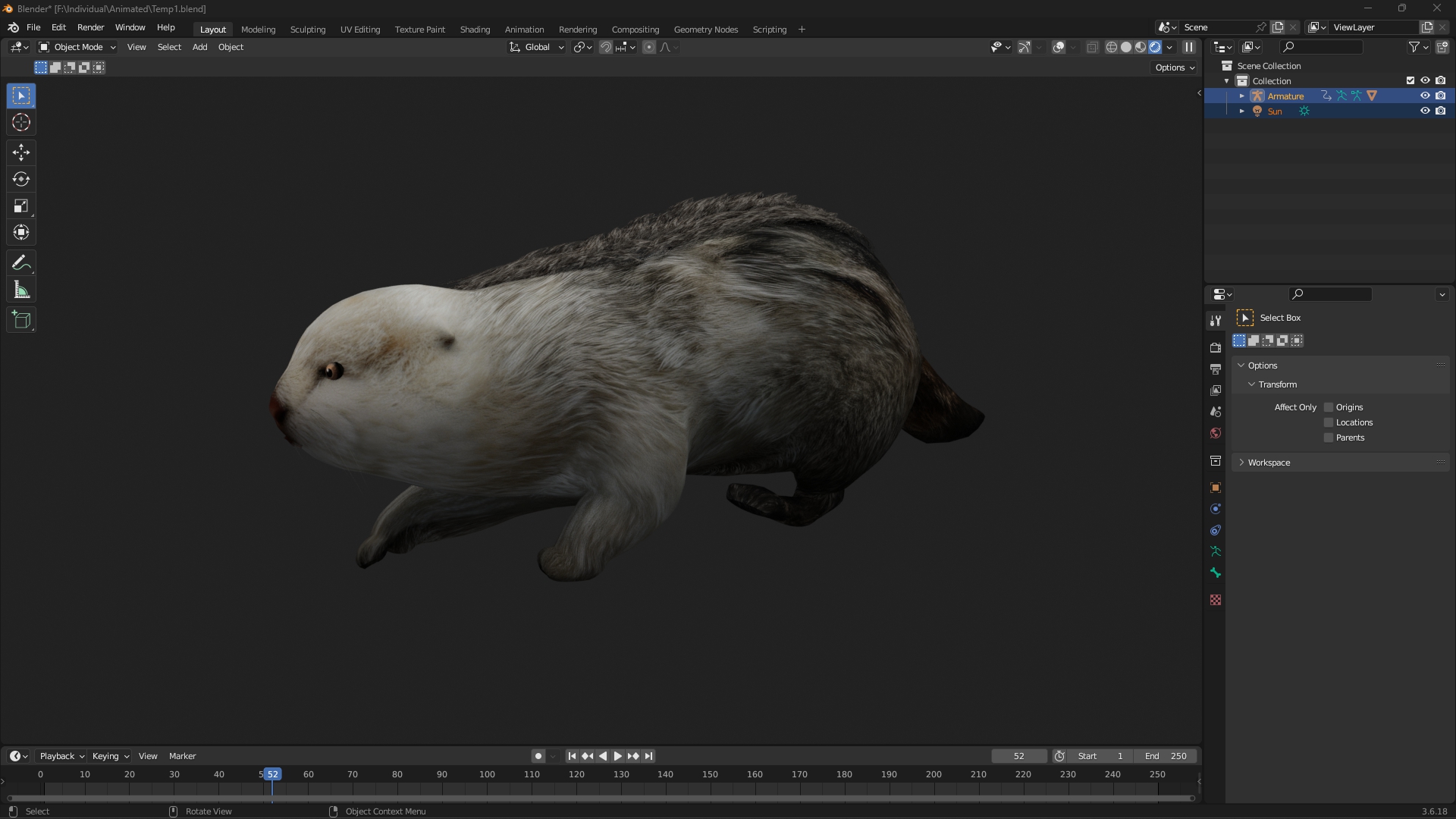Click the timeline scrollbar
This screenshot has width=1456, height=819.
pos(599,798)
